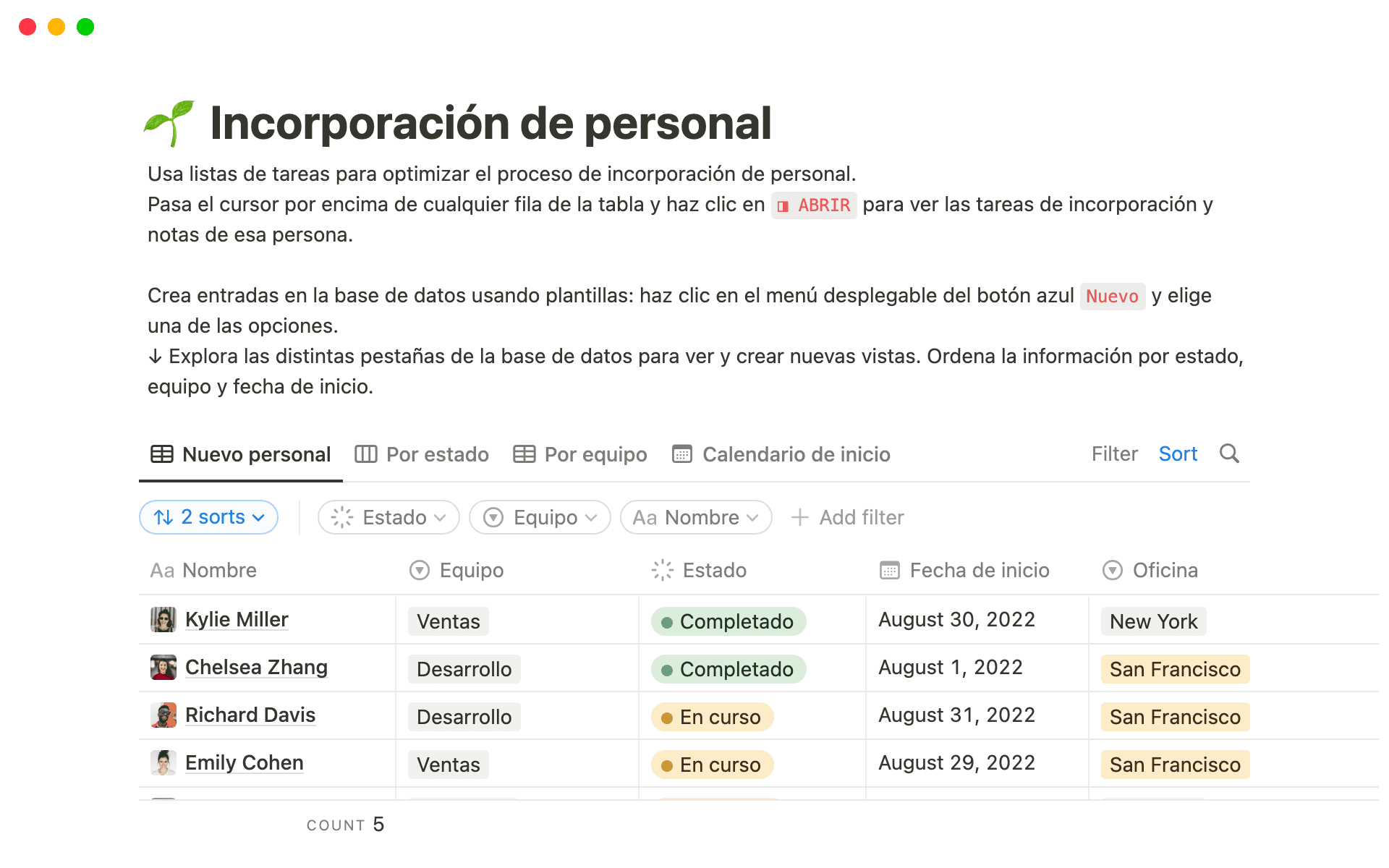The height and width of the screenshot is (868, 1389).
Task: Expand the 2 sorts dropdown
Action: (x=208, y=517)
